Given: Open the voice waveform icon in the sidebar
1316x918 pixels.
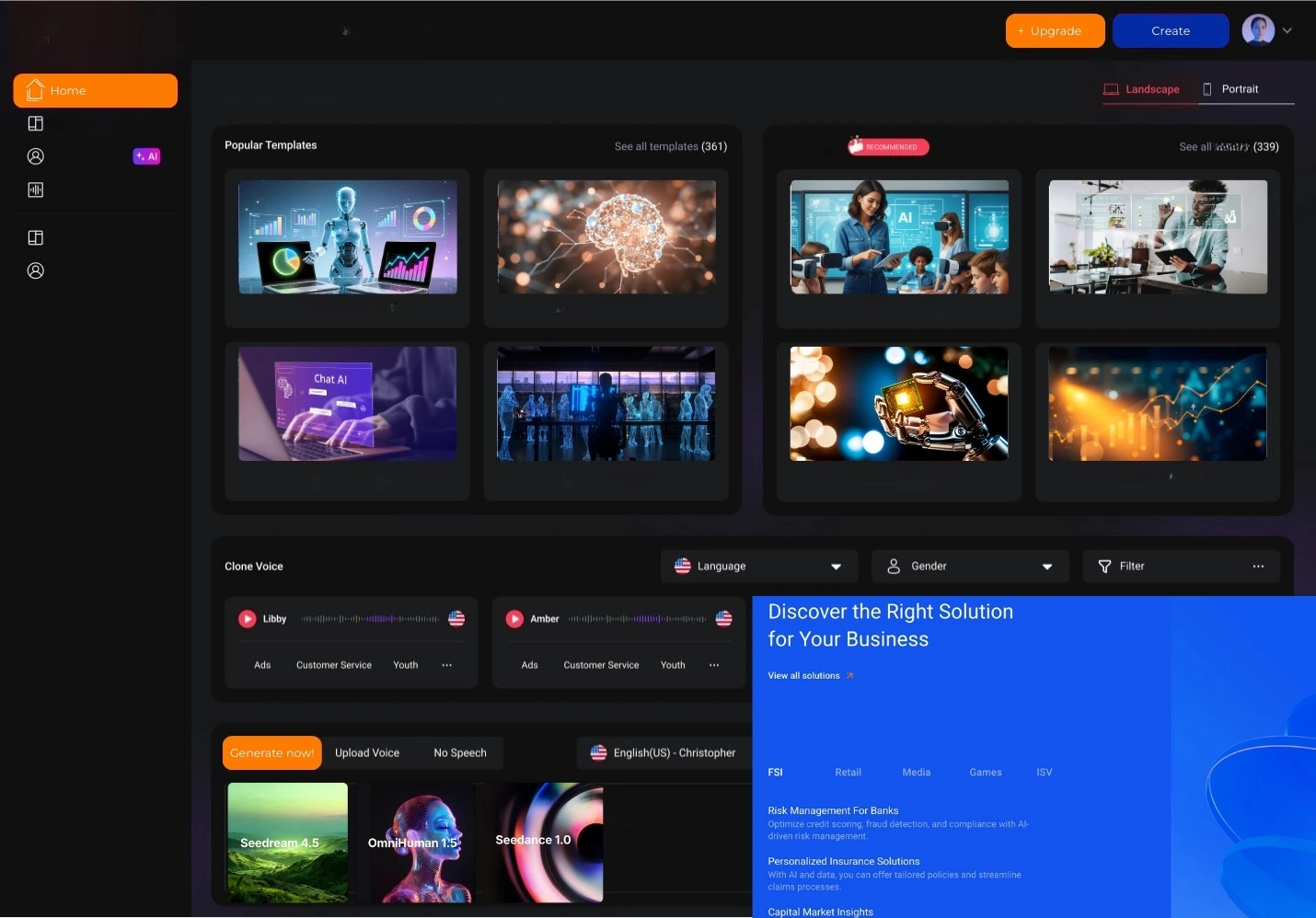Looking at the screenshot, I should (x=35, y=189).
